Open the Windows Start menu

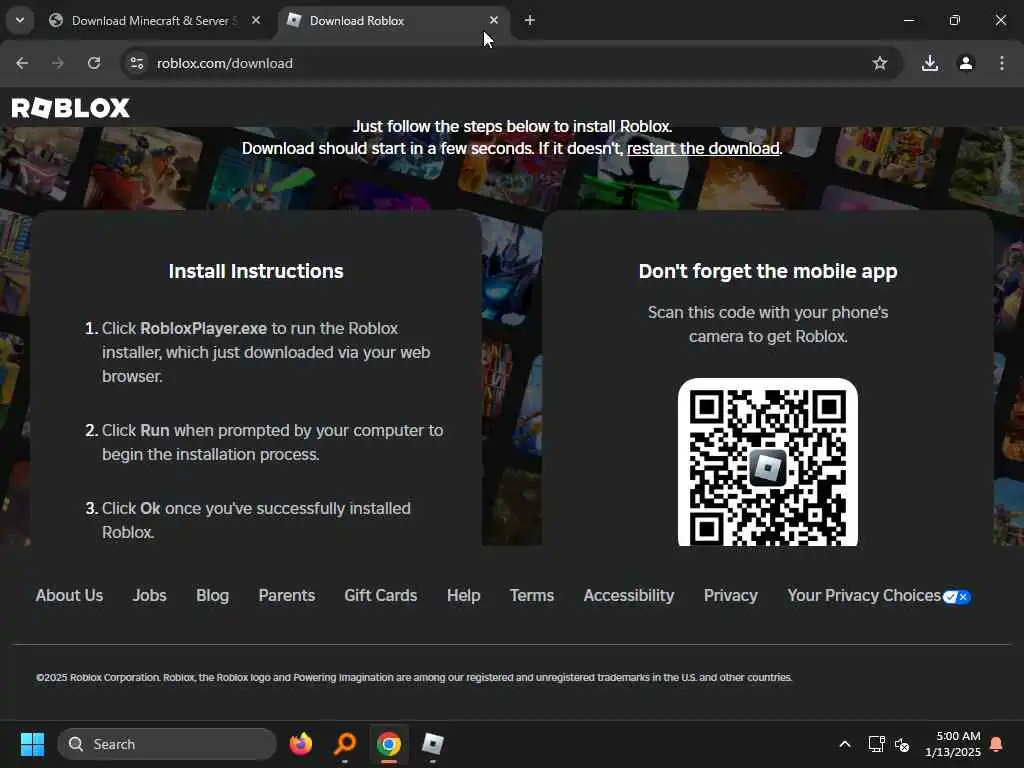[32, 744]
